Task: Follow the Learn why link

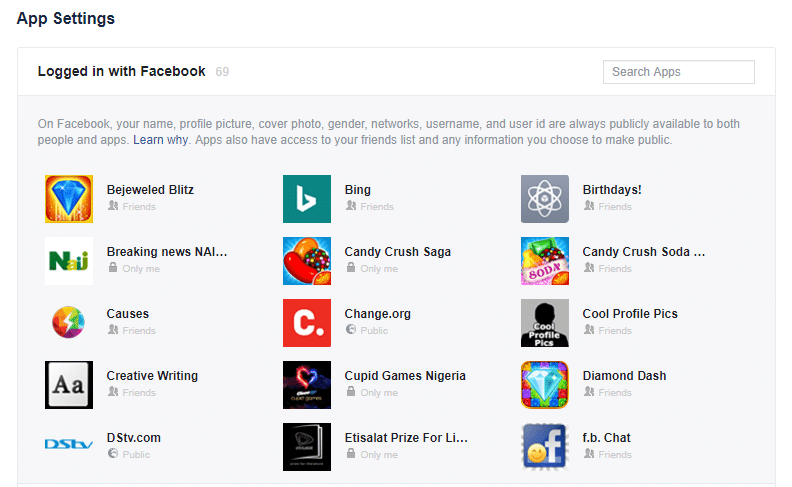Action: (x=160, y=140)
